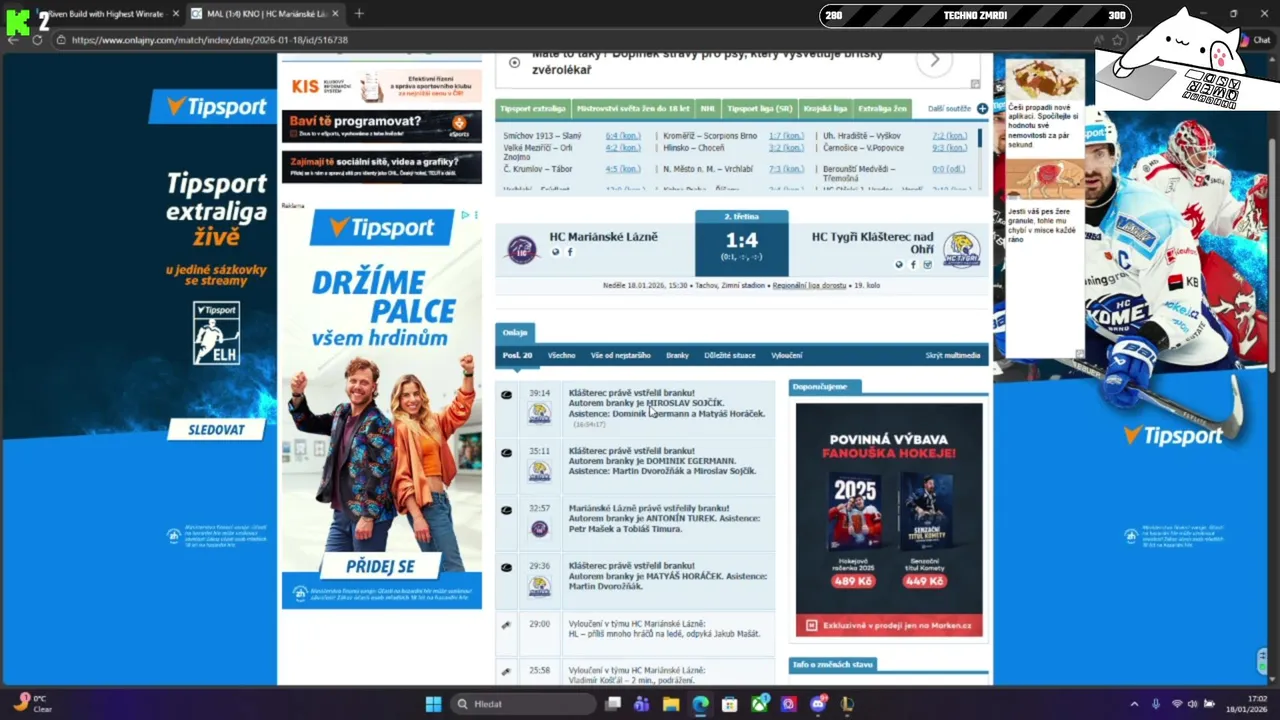Filter events by Posl. 20
Screen dimensions: 1280x720
tap(517, 355)
